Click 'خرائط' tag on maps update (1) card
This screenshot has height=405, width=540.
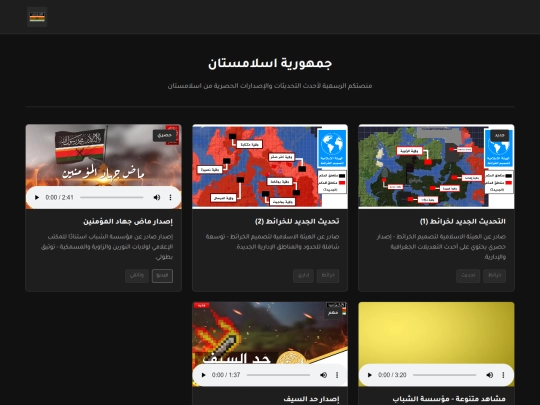(x=494, y=276)
